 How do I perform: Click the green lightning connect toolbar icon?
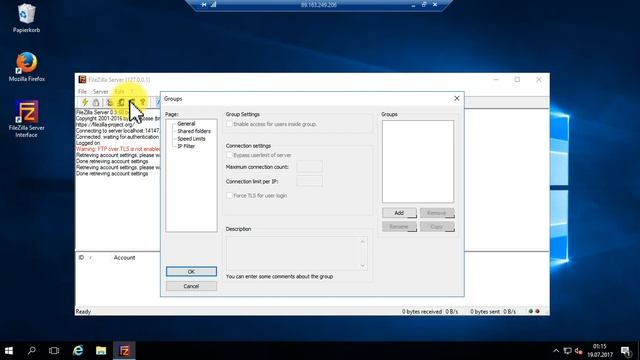85,102
